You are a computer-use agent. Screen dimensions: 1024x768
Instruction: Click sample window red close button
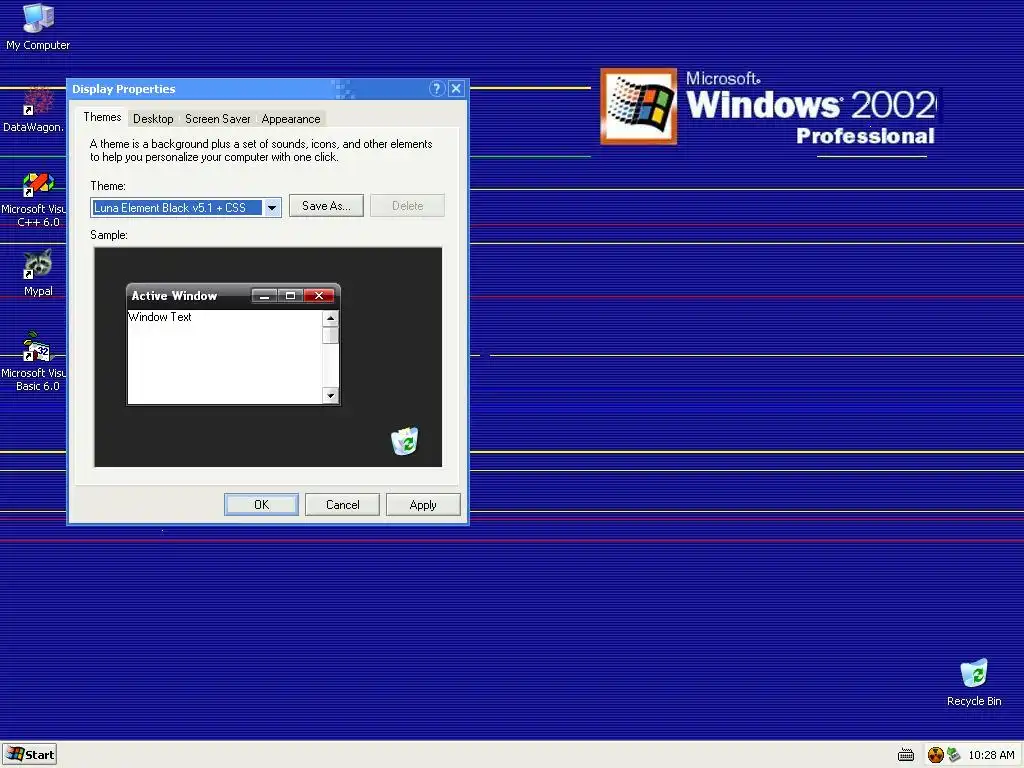319,296
